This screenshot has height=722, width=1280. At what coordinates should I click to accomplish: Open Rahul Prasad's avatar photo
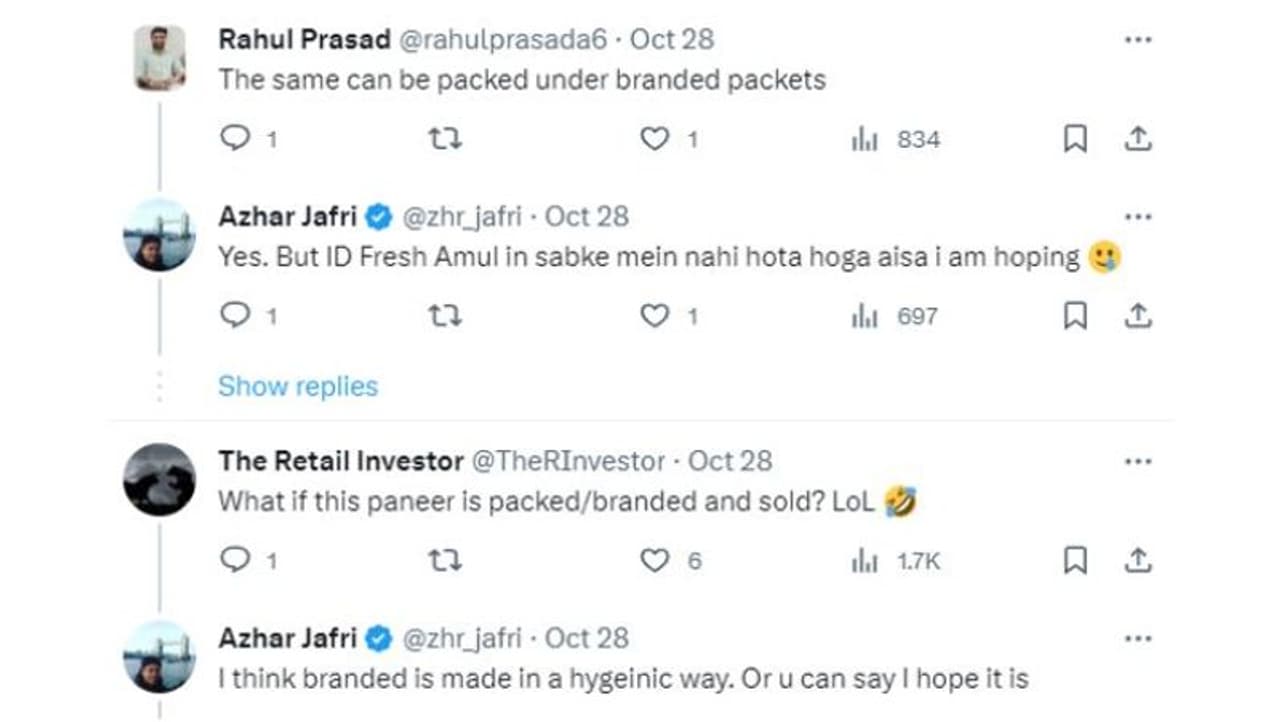(159, 58)
